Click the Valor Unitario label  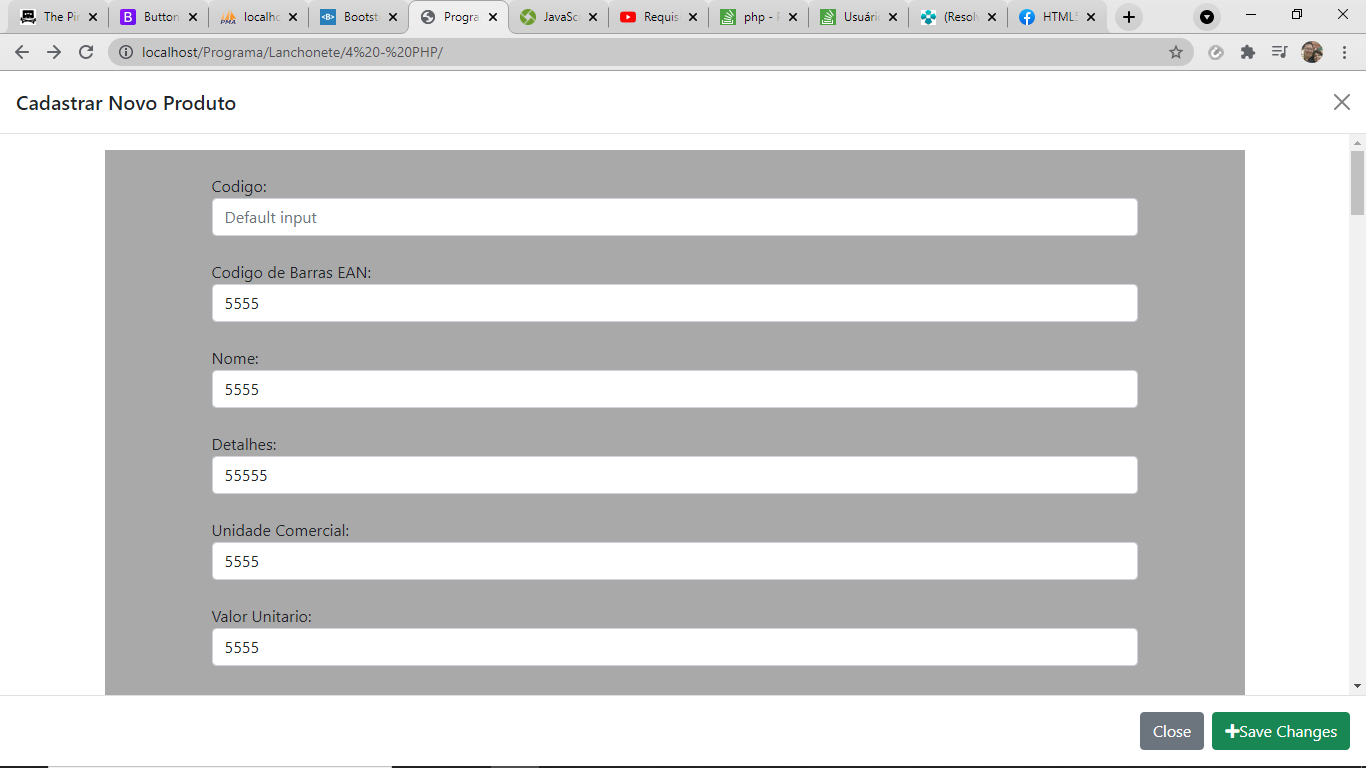pos(261,616)
